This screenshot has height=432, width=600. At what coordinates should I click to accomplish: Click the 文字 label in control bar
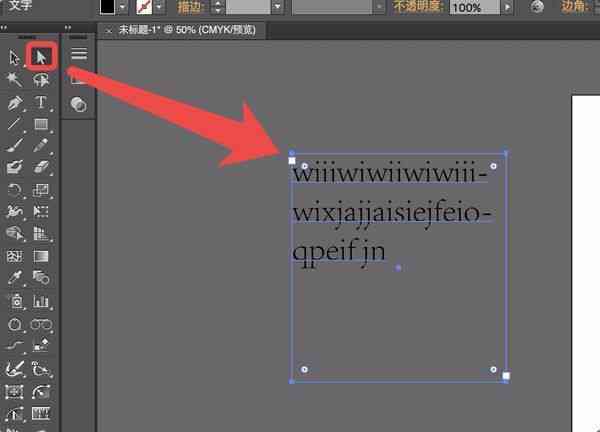tap(21, 5)
